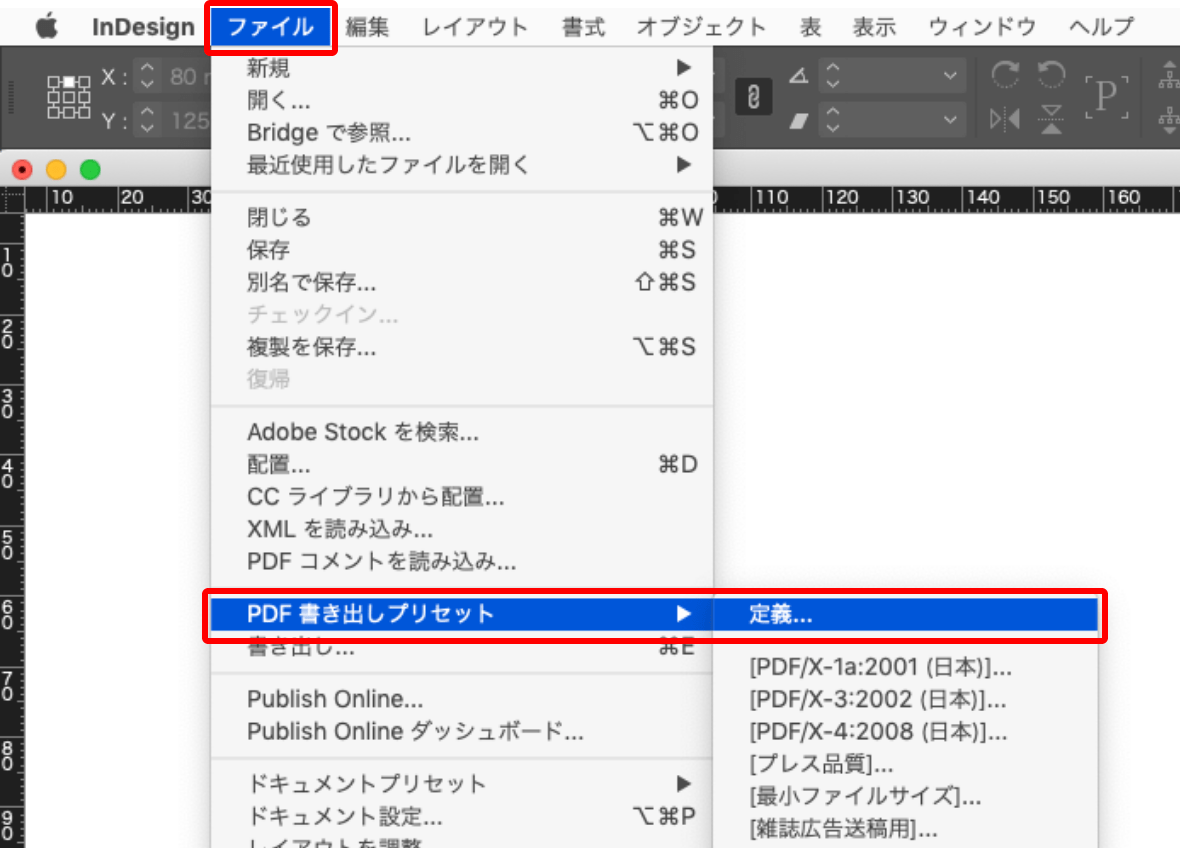Flip the object vertically
The width and height of the screenshot is (1180, 848).
[x=1051, y=119]
